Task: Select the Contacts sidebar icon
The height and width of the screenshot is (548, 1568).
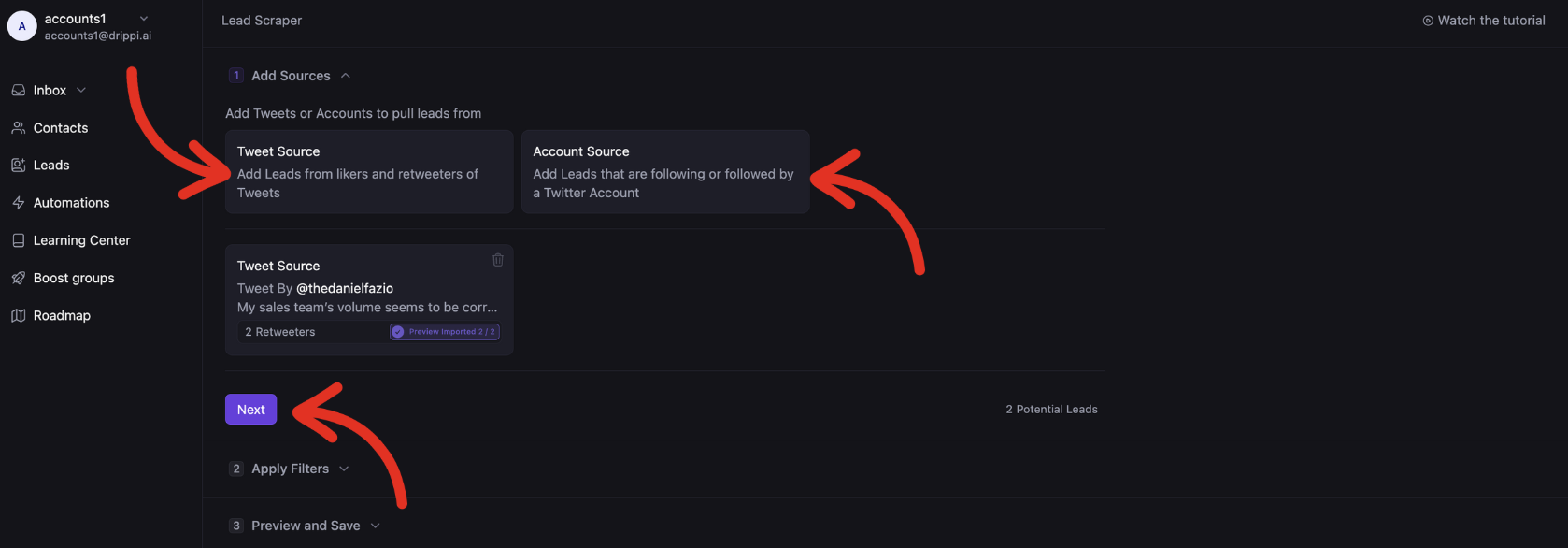Action: click(19, 127)
